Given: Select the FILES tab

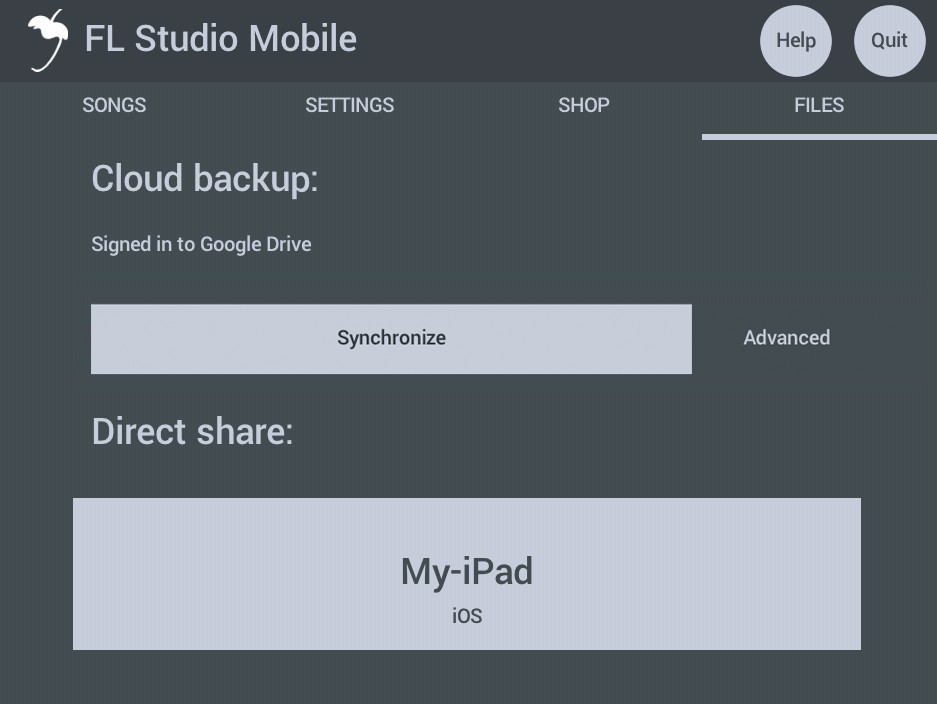Looking at the screenshot, I should (819, 105).
